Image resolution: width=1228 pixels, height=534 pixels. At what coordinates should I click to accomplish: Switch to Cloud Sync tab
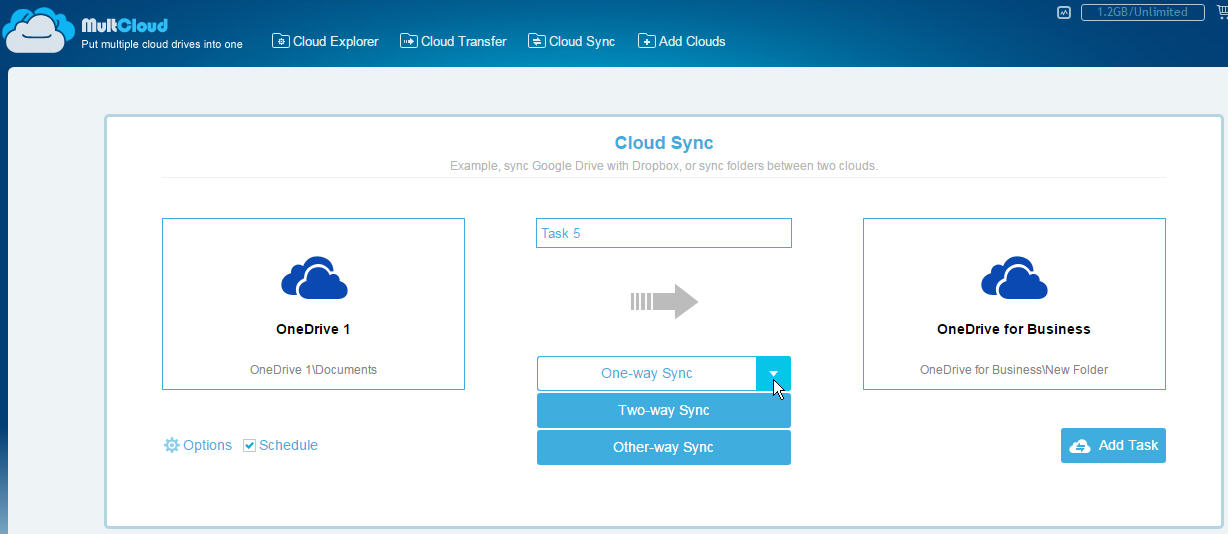[571, 41]
